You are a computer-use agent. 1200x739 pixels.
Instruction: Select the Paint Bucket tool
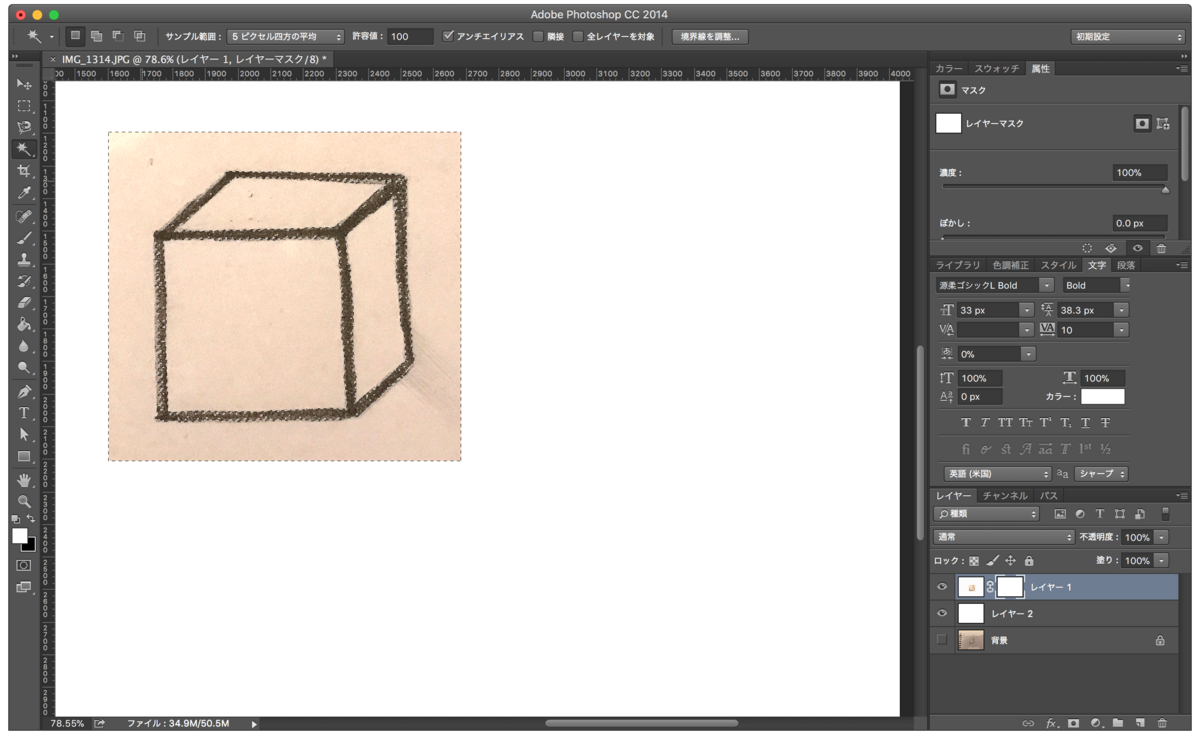click(x=24, y=324)
